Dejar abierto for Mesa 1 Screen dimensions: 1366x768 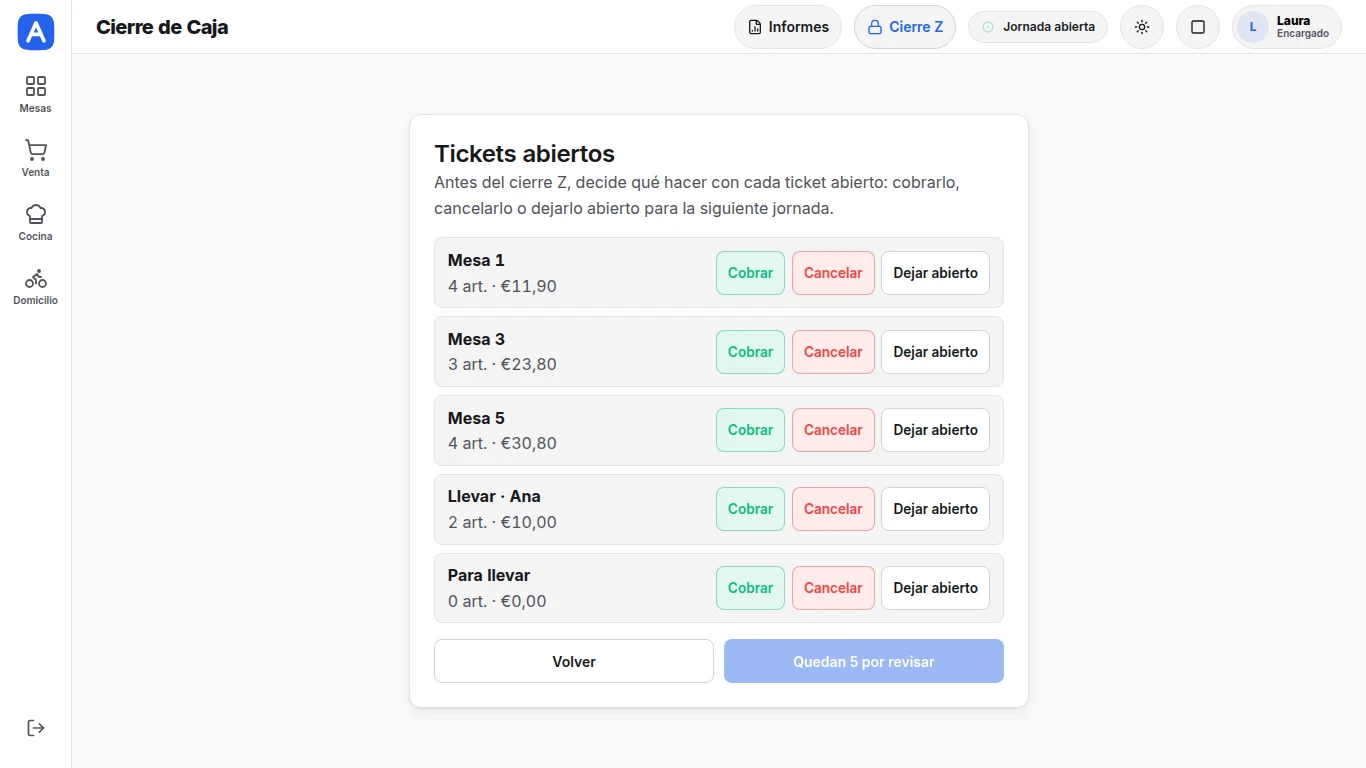[935, 273]
